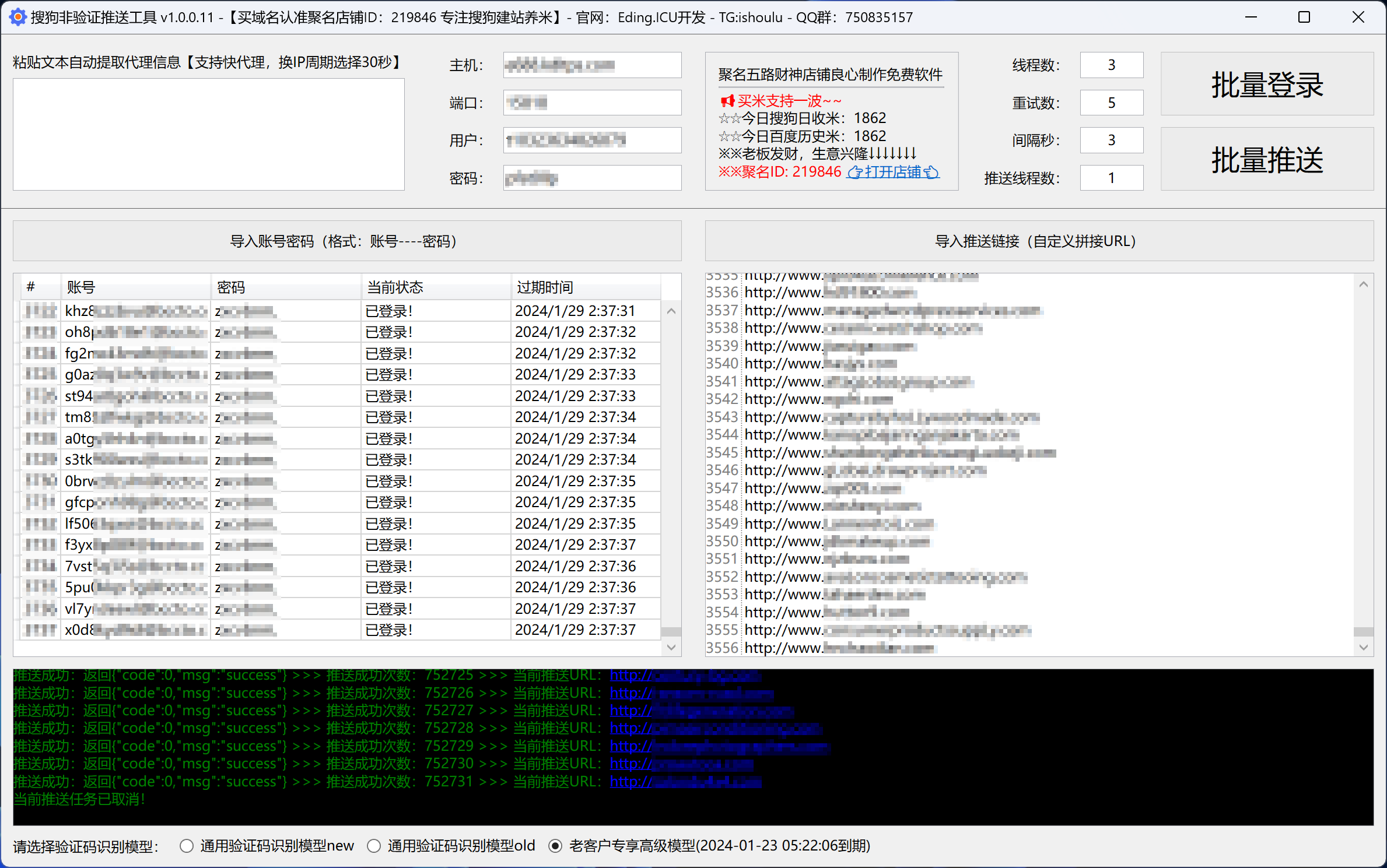Select the account row starting lf50
The height and width of the screenshot is (868, 1387).
click(341, 524)
